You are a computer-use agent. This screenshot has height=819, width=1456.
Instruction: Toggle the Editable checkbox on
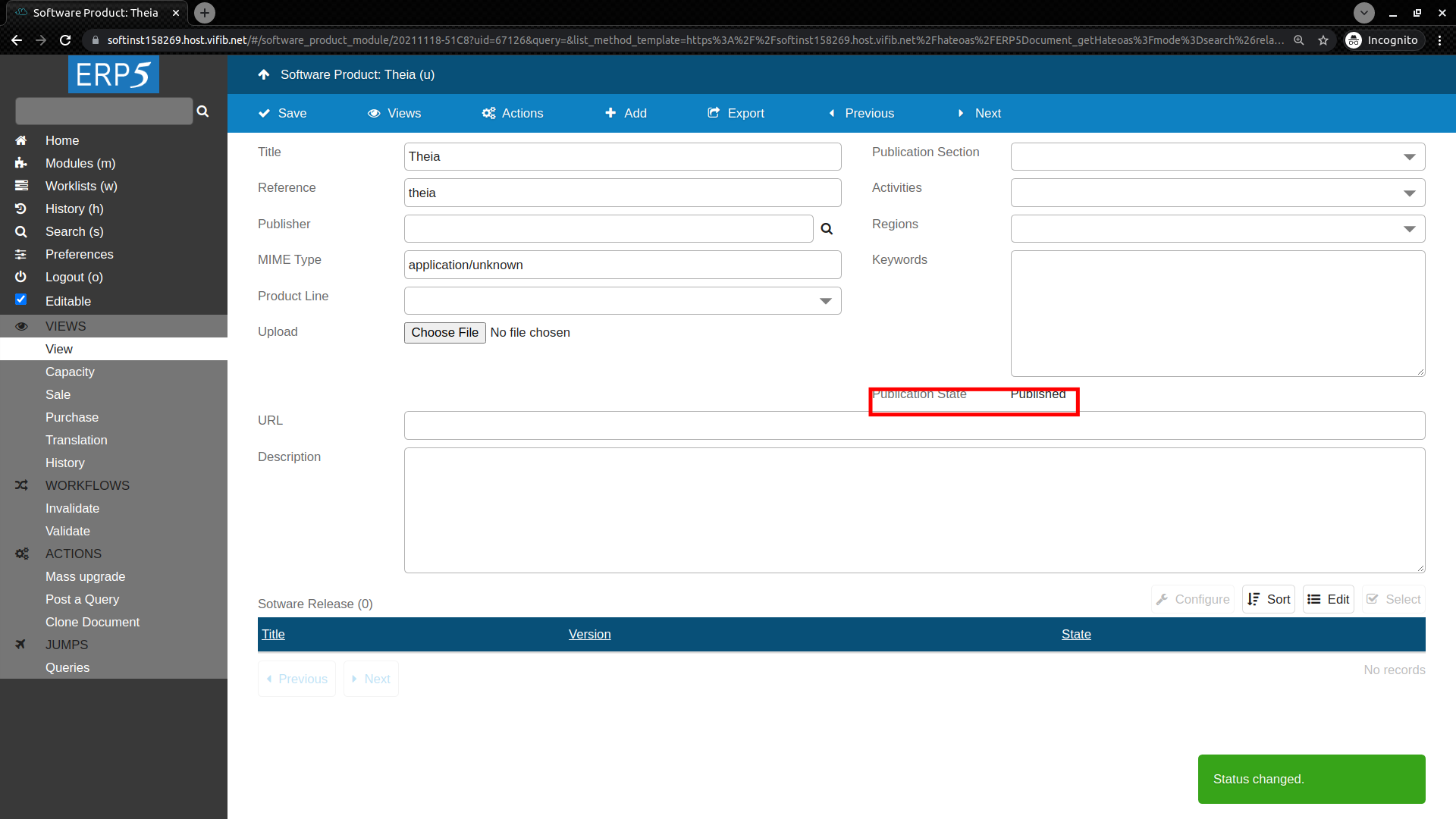point(22,300)
